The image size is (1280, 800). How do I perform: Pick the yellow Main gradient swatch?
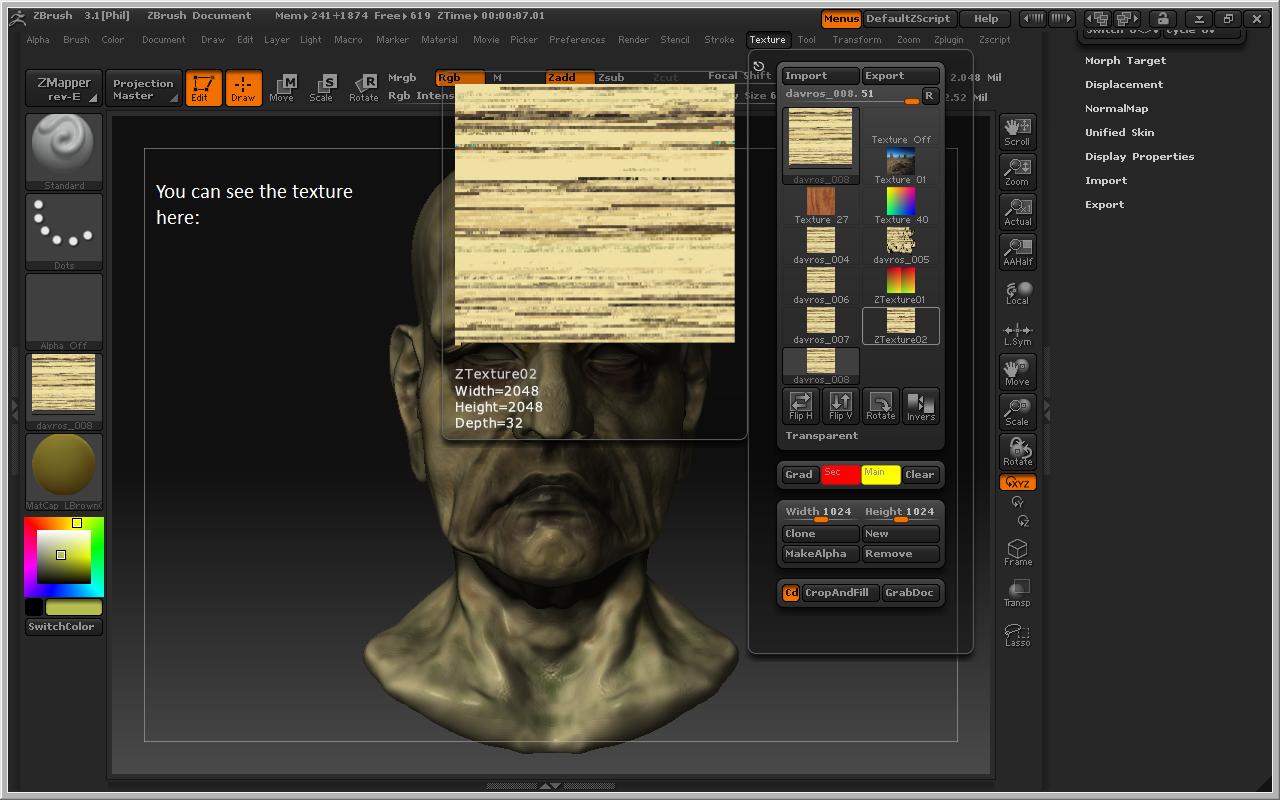[881, 475]
